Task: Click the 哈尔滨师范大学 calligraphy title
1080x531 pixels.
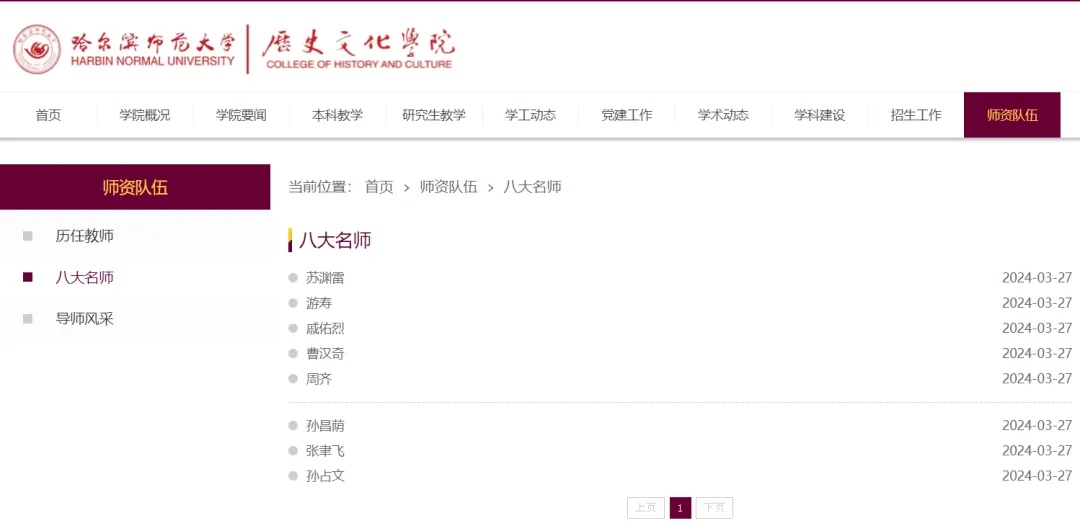Action: pos(153,42)
